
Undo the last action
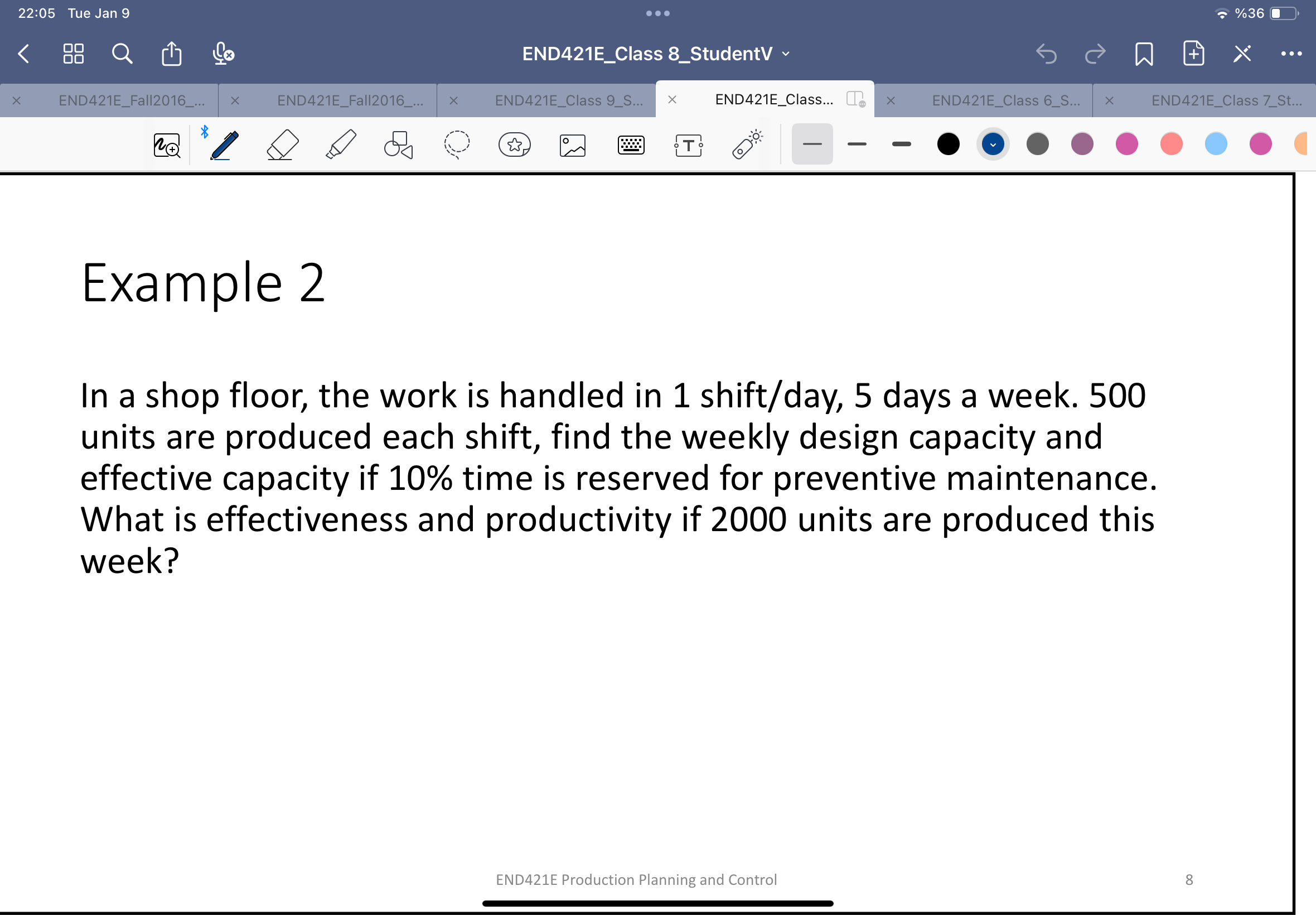click(x=1047, y=54)
